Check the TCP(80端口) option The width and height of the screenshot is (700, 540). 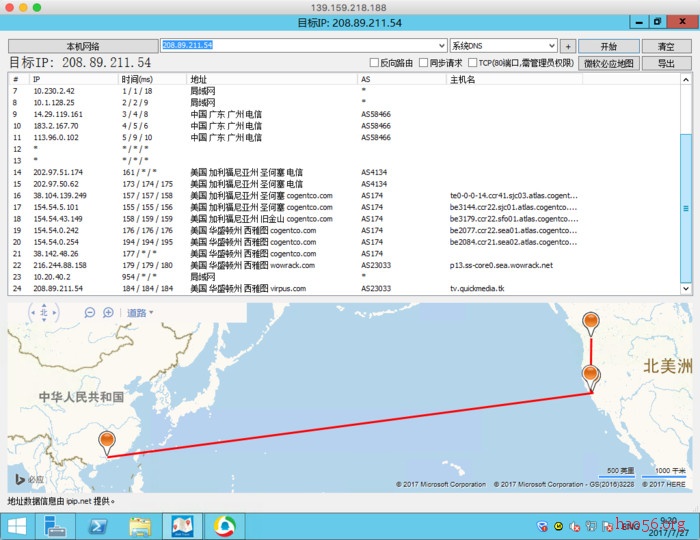pyautogui.click(x=471, y=63)
